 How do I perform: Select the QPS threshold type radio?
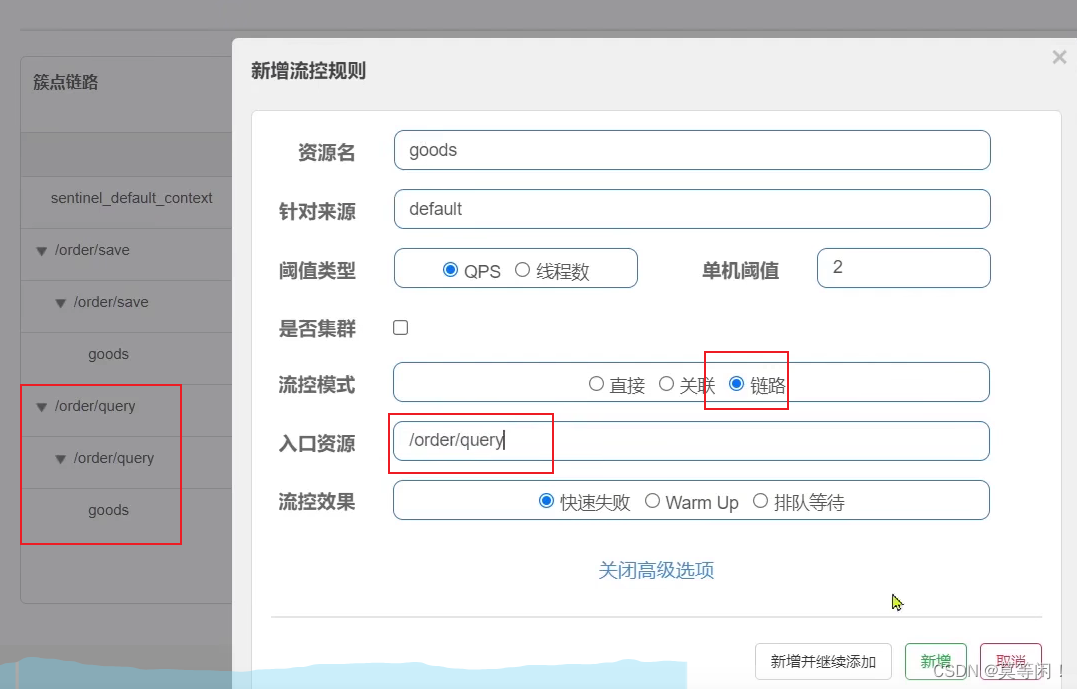coord(451,270)
